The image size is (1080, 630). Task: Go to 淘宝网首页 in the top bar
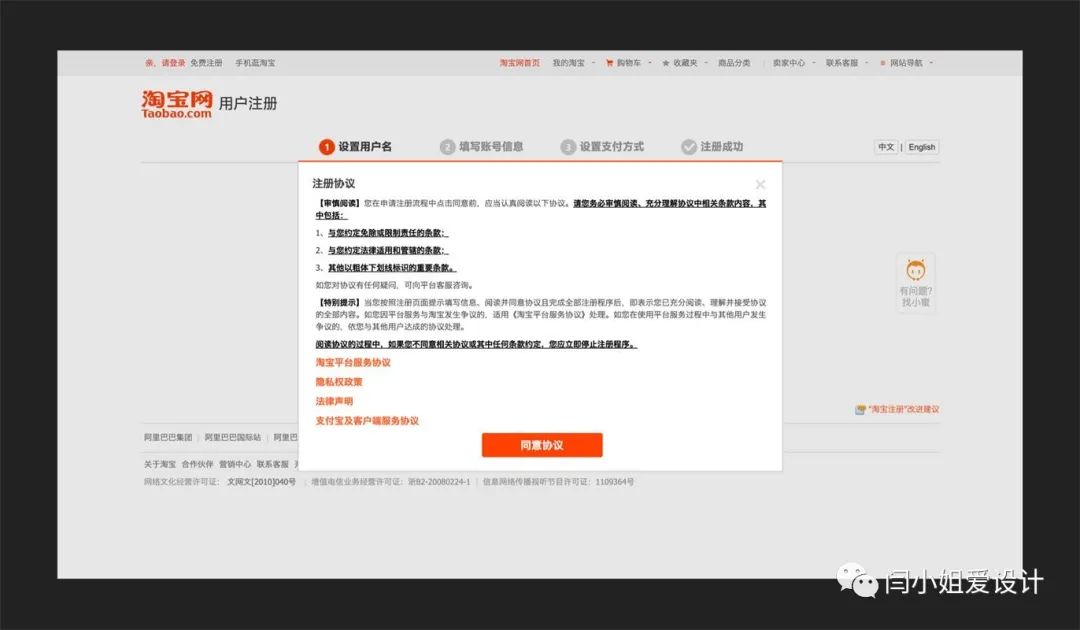click(520, 63)
